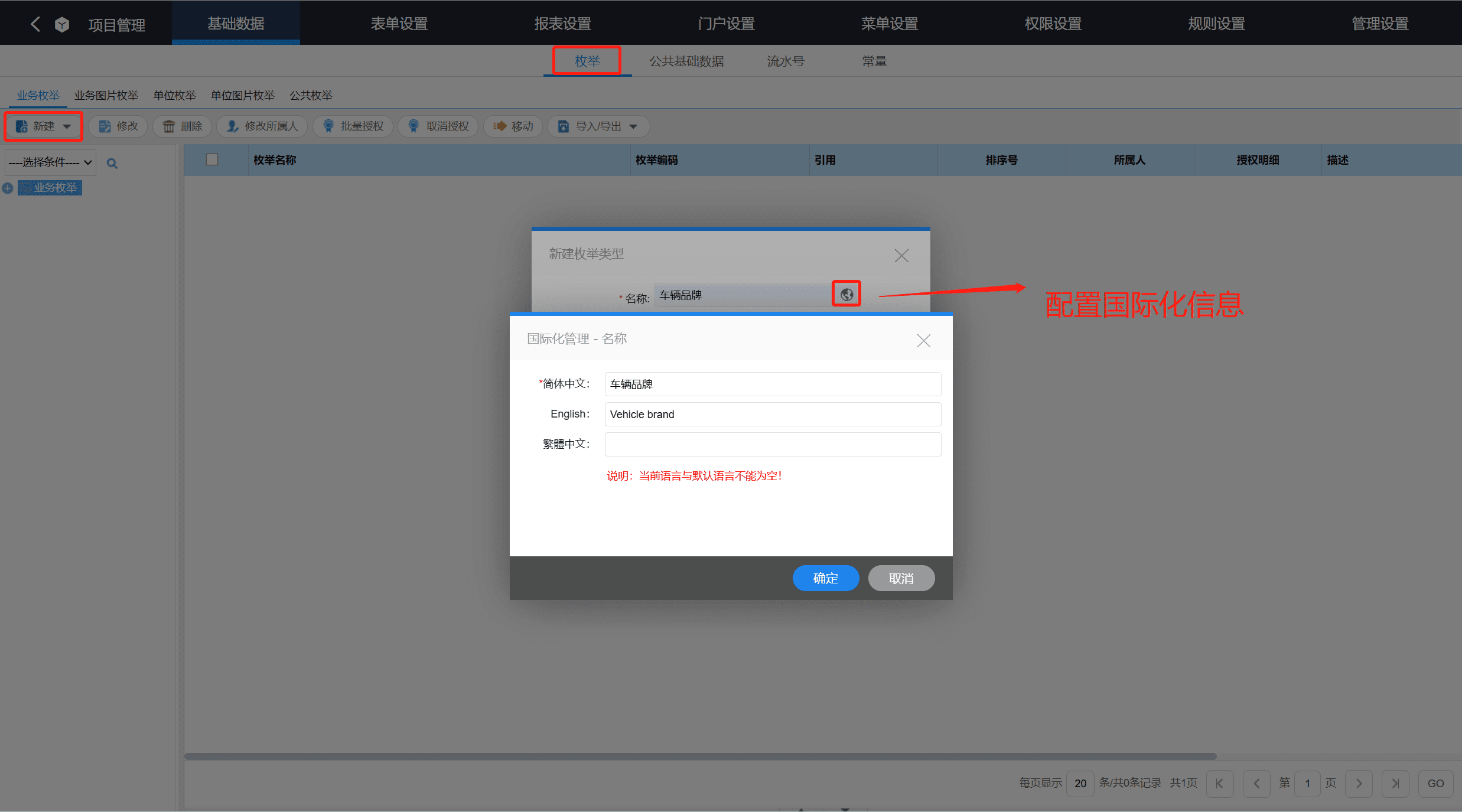Go to the previous page of records
This screenshot has height=812, width=1462.
pyautogui.click(x=1256, y=784)
